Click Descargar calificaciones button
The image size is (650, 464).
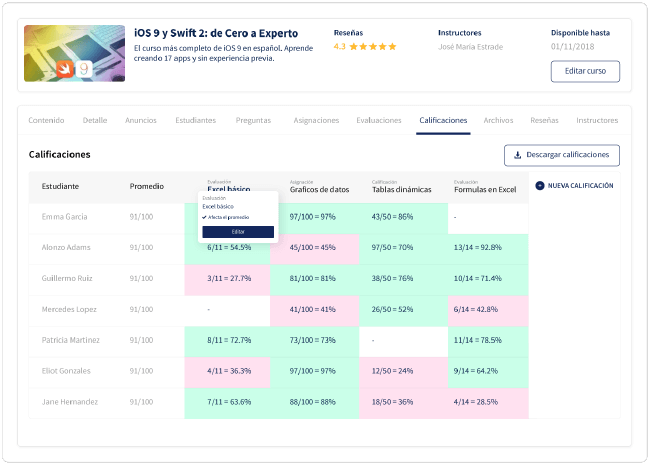point(562,155)
